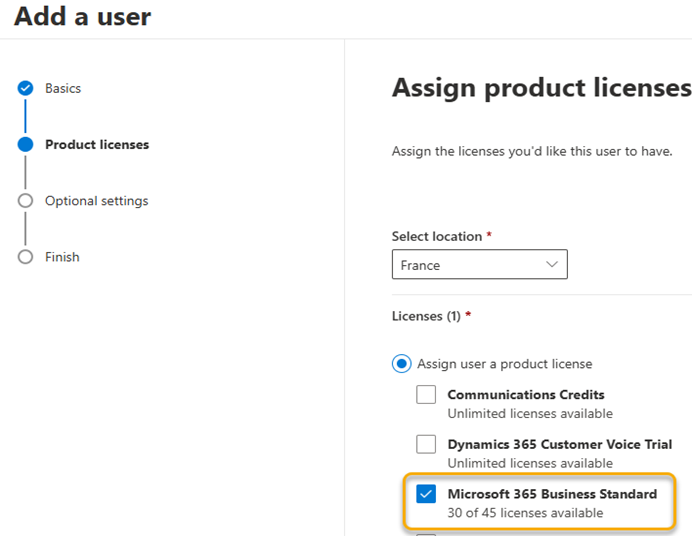Viewport: 692px width, 536px height.
Task: Click the Basics completed checkmark icon
Action: 25,88
